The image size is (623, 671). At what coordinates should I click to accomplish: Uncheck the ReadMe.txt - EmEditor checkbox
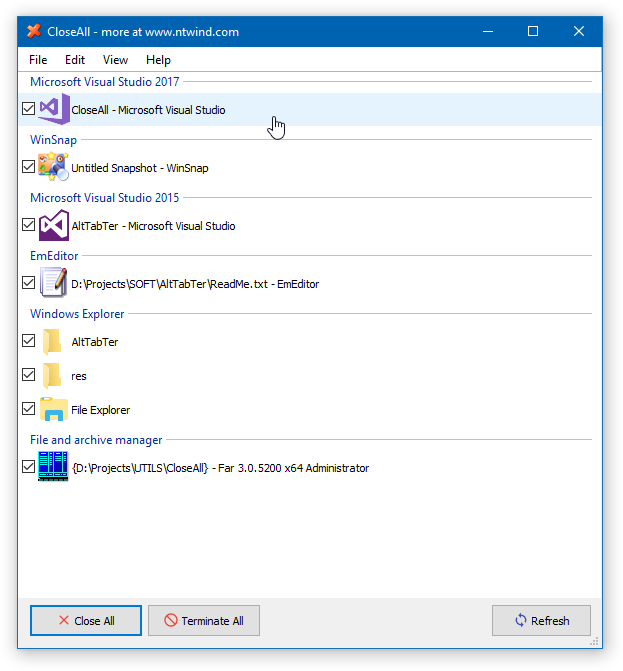pyautogui.click(x=29, y=282)
